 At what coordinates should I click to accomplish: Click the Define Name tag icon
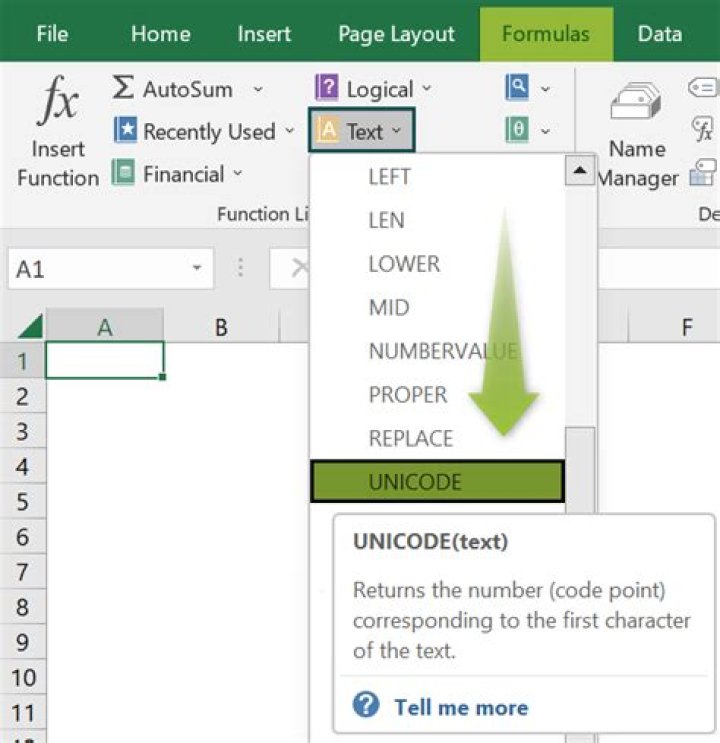click(702, 88)
